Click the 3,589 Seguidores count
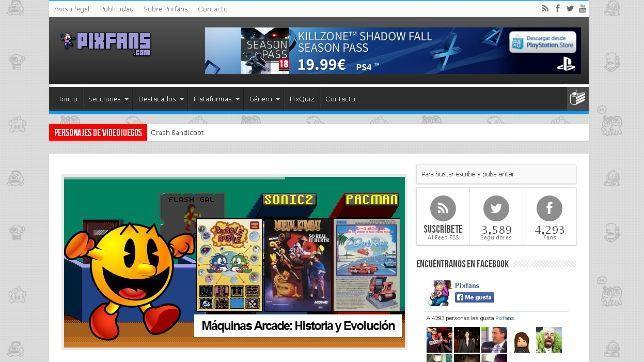The width and height of the screenshot is (644, 362). point(496,232)
